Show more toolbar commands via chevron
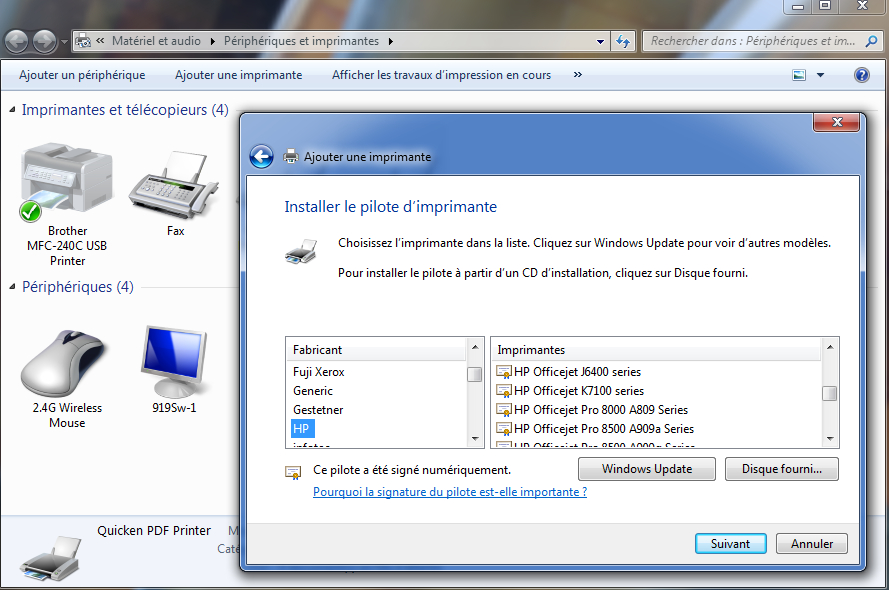Screen dimensions: 889x590 (578, 75)
